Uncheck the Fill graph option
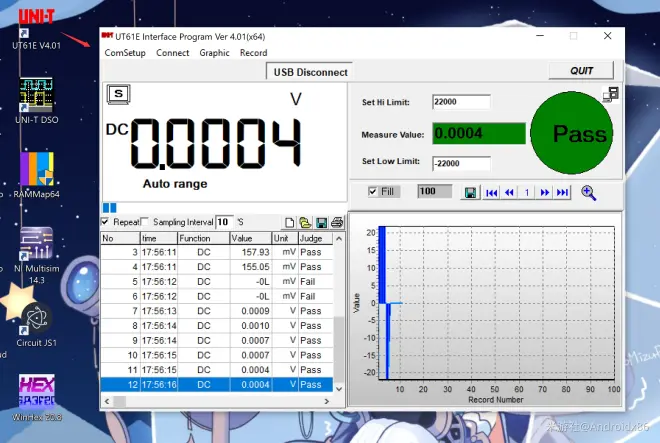660x443 pixels. click(373, 191)
